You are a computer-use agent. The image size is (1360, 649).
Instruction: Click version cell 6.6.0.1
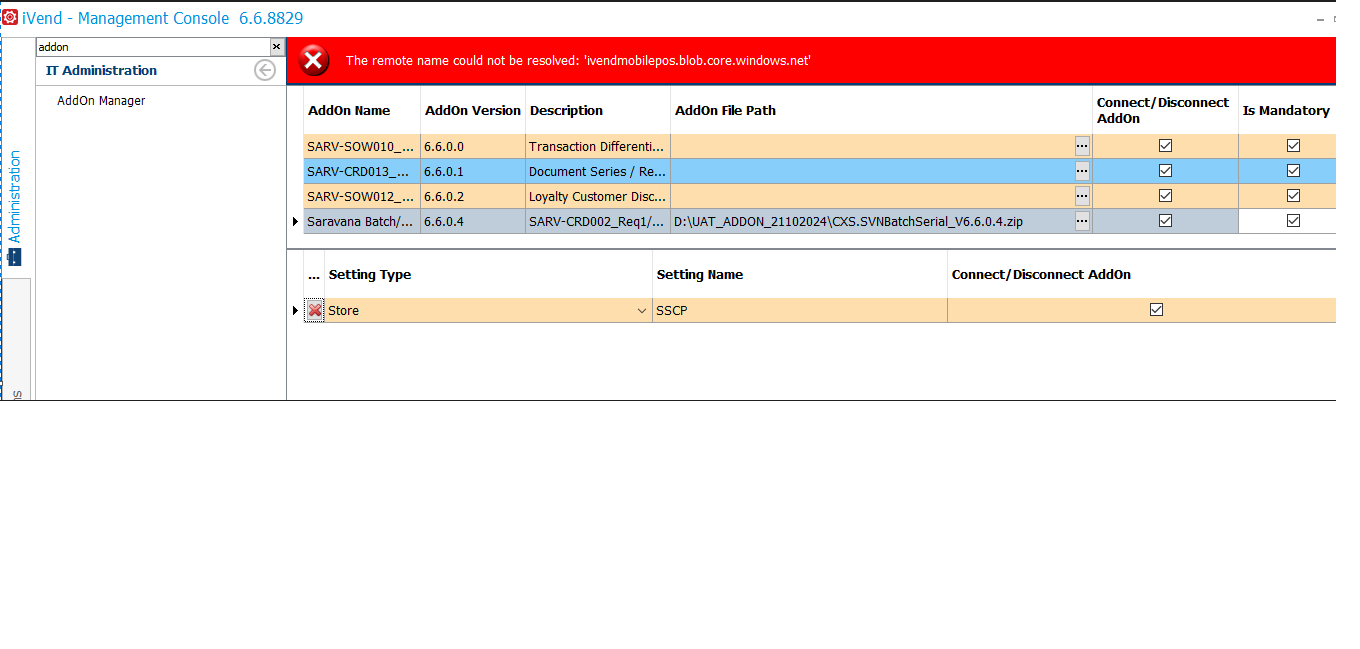point(473,171)
